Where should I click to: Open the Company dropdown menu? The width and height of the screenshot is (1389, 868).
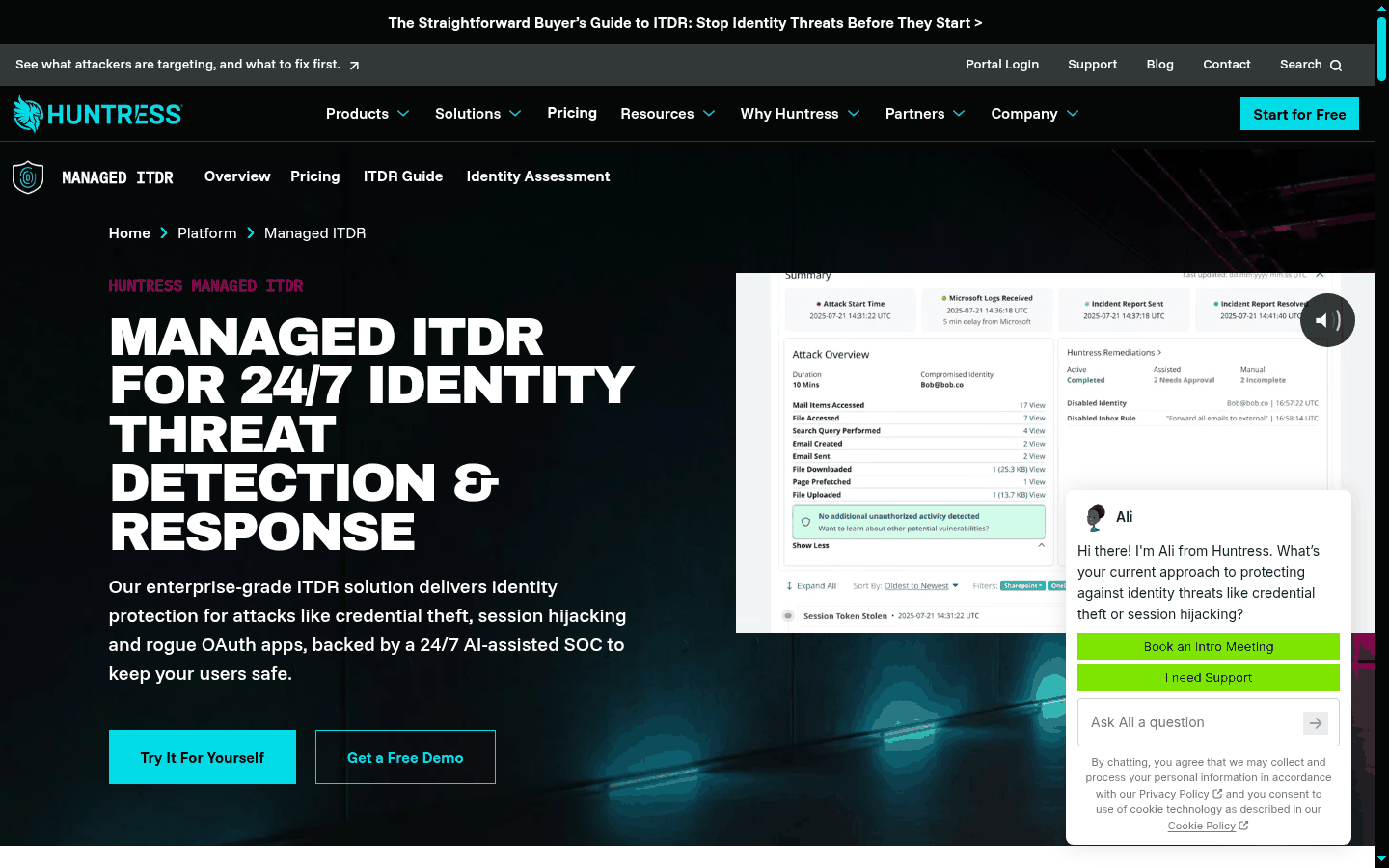click(1035, 114)
